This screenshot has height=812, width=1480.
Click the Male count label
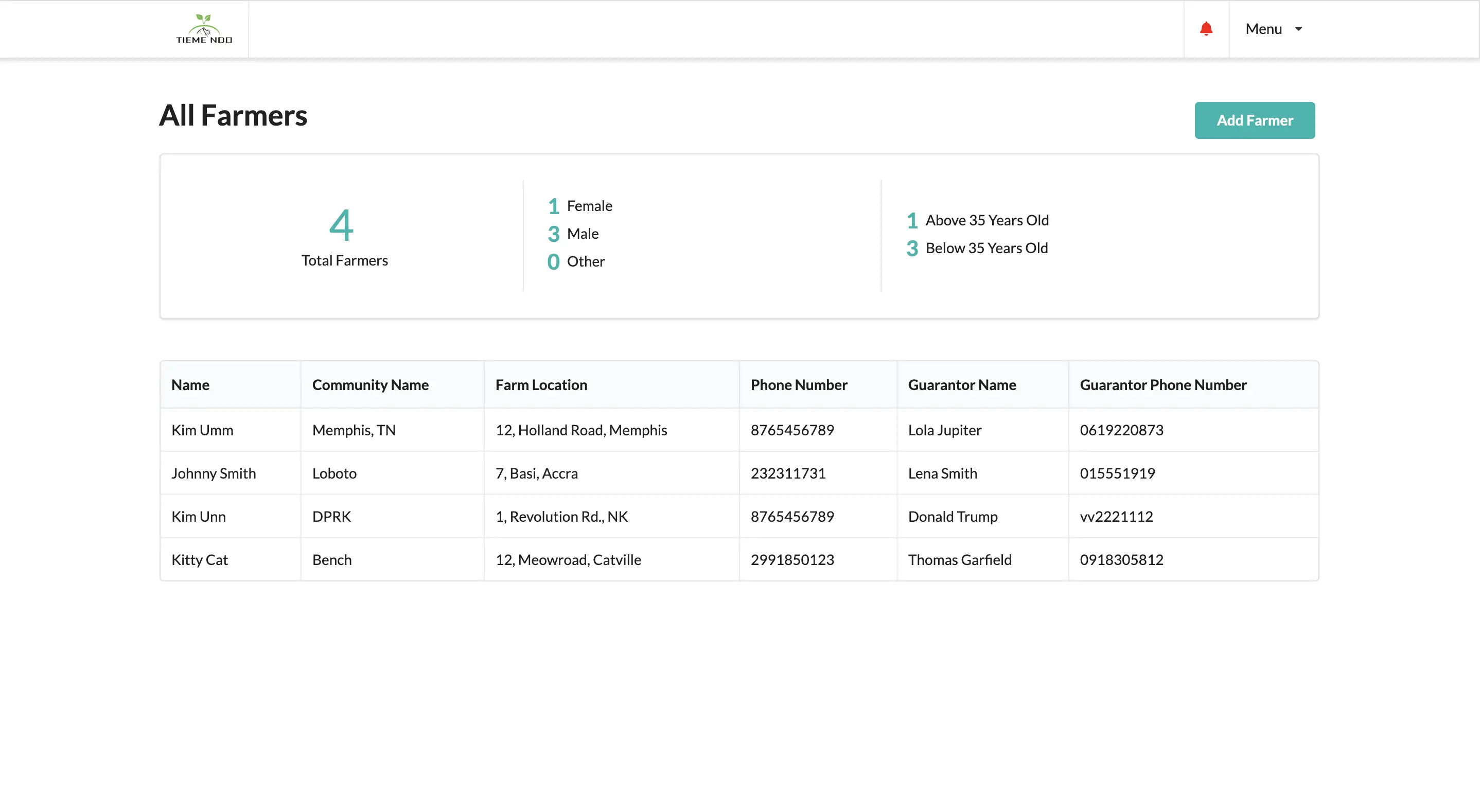click(x=583, y=233)
